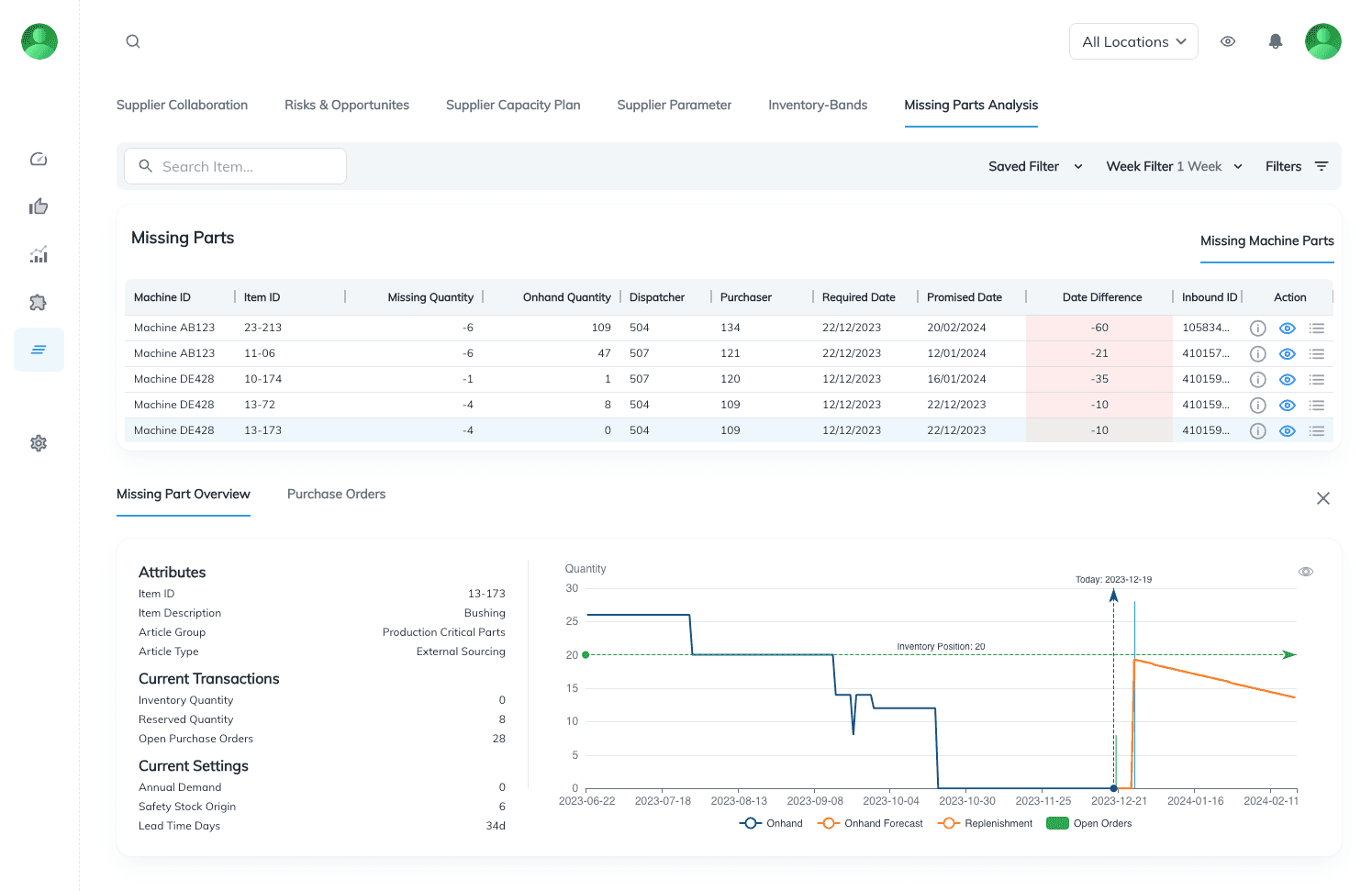Click the Search Item input field

pyautogui.click(x=235, y=166)
